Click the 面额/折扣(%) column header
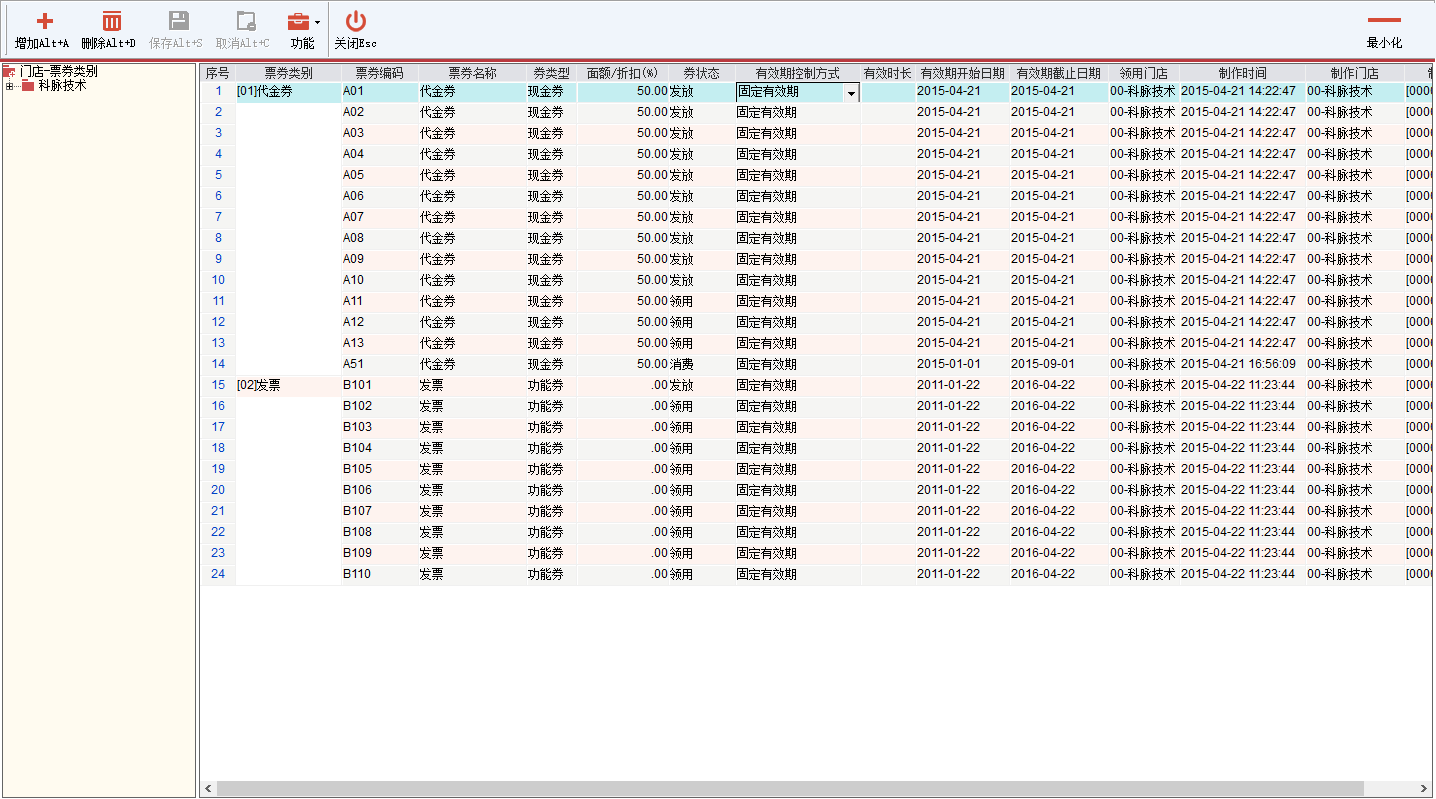1436x799 pixels. click(622, 73)
